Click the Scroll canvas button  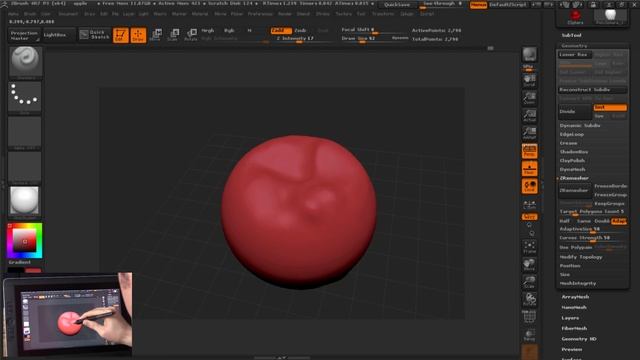click(529, 80)
